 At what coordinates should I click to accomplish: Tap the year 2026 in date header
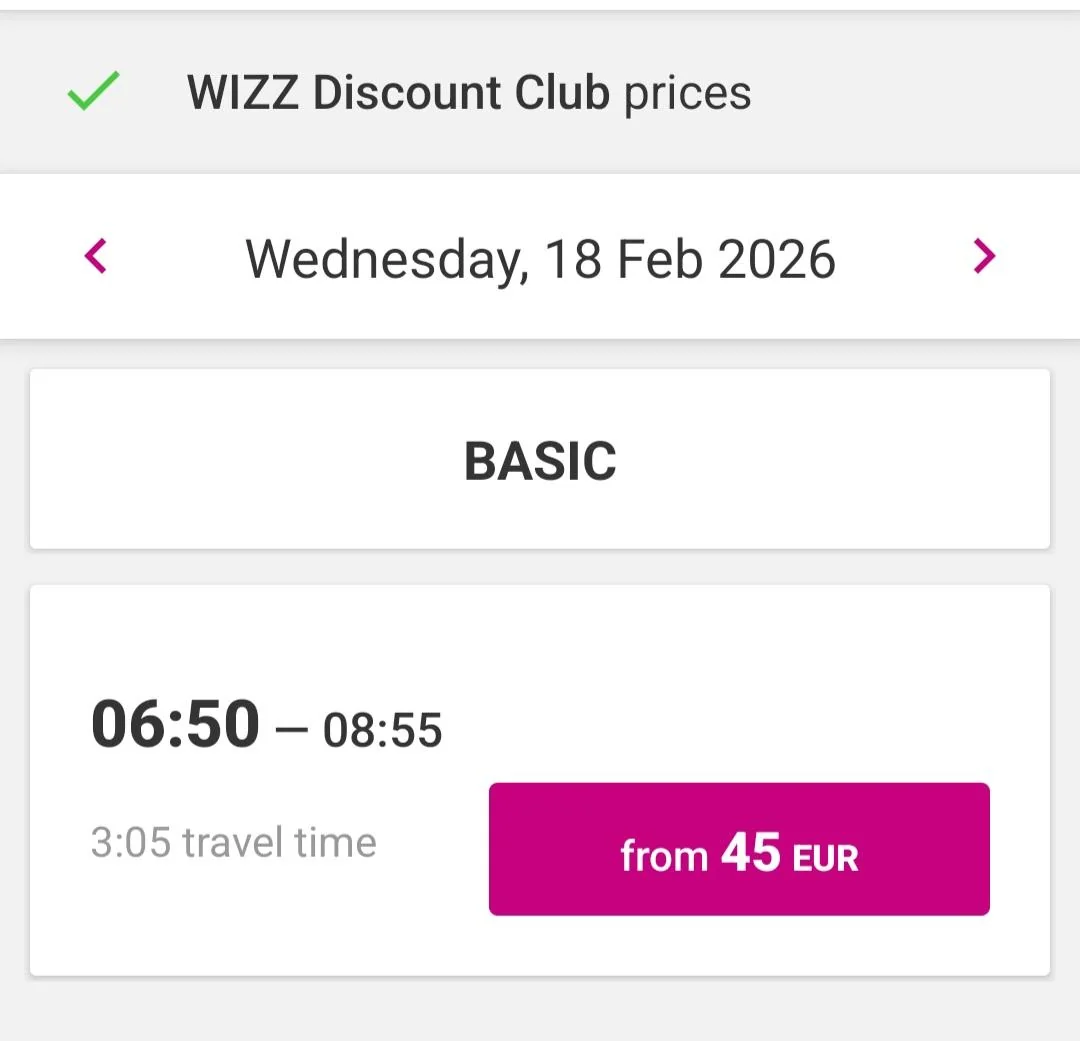pyautogui.click(x=777, y=259)
